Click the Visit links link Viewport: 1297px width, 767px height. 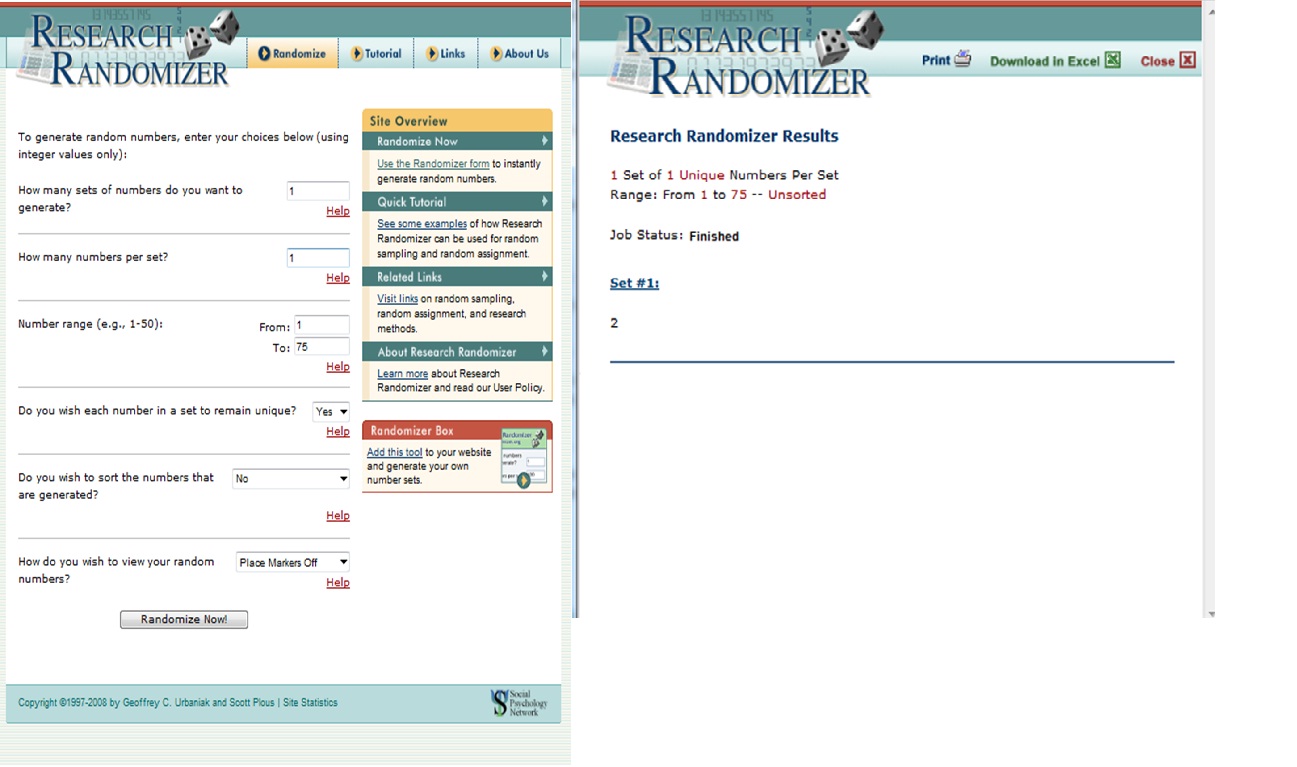(397, 299)
